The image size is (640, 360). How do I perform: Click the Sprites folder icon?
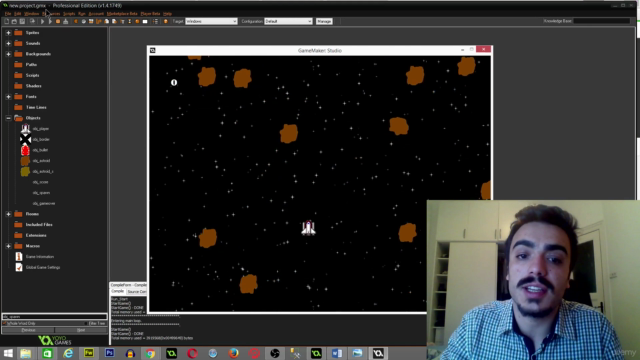(18, 33)
